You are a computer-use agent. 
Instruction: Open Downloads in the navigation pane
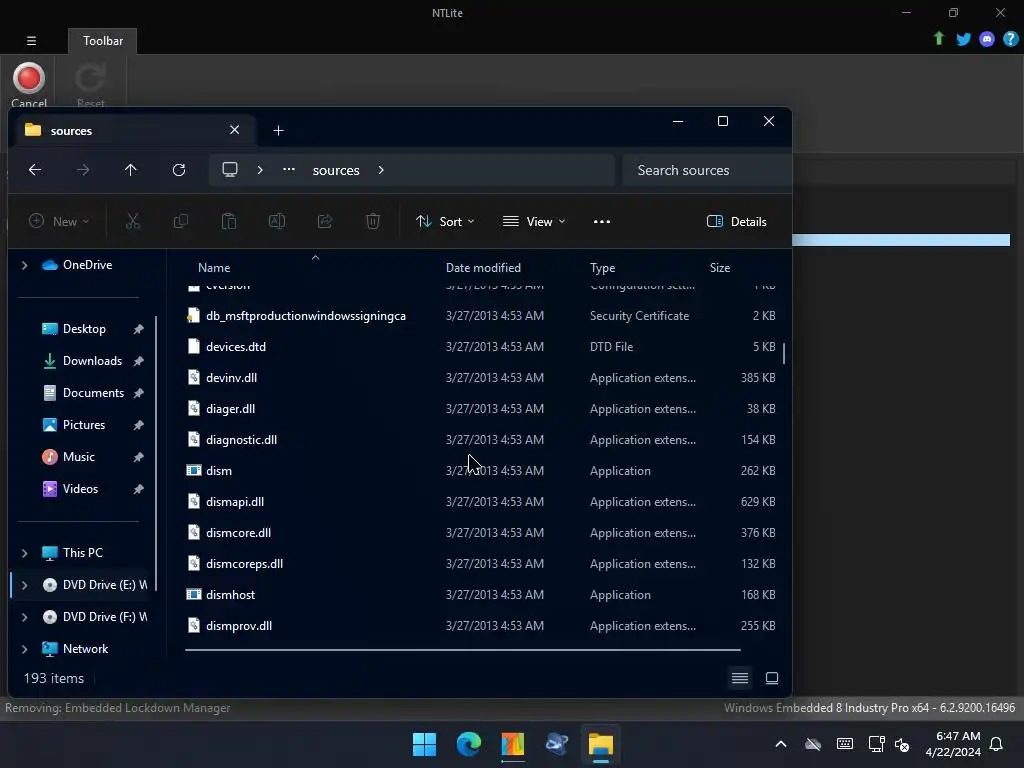click(91, 361)
